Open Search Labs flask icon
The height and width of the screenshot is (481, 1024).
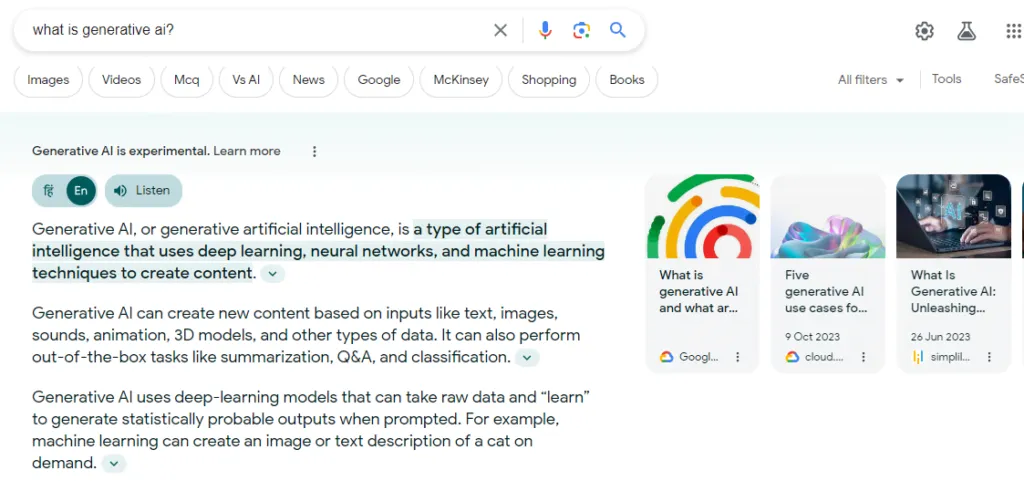point(967,31)
